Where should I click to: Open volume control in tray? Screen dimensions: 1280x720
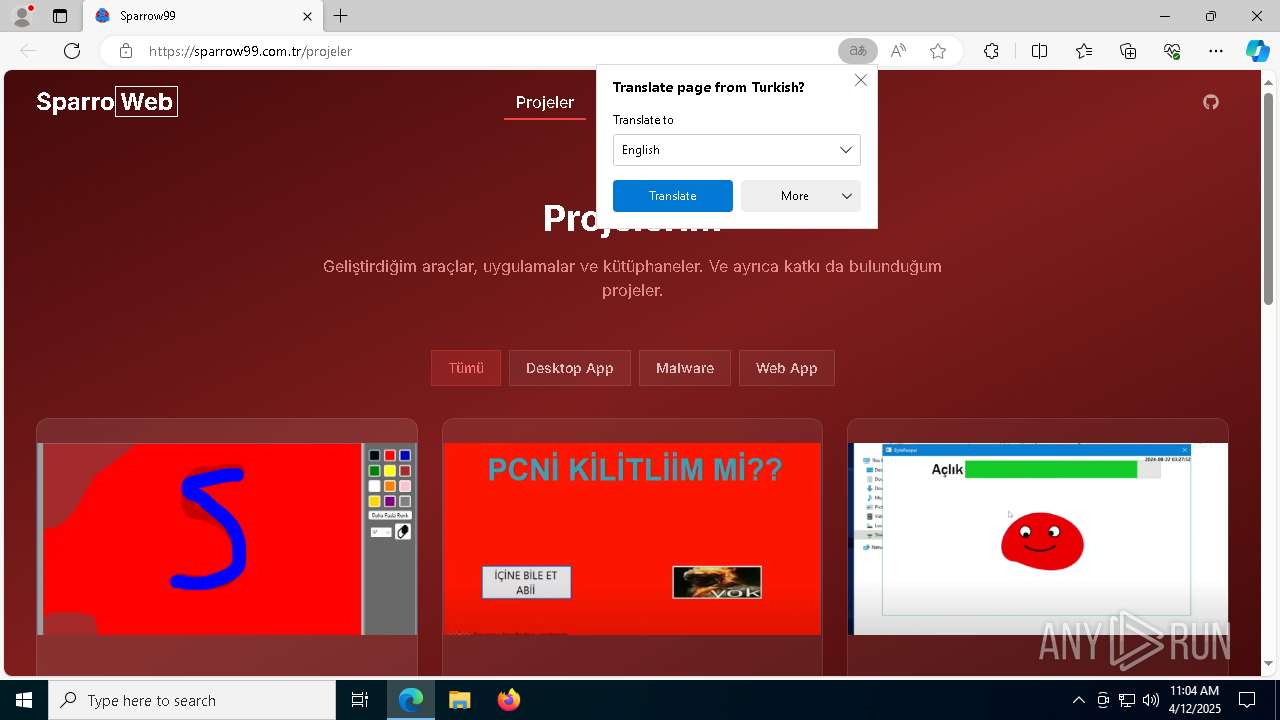coord(1151,700)
